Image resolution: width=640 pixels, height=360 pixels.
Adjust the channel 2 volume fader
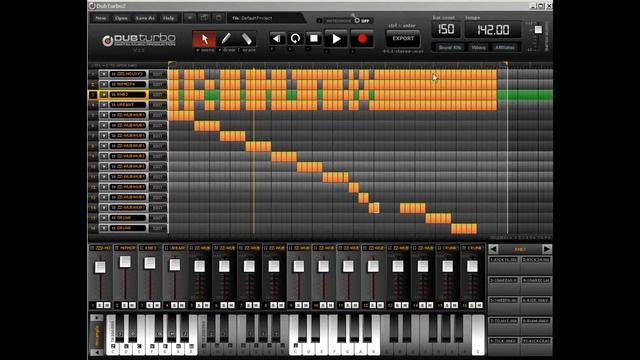point(125,262)
